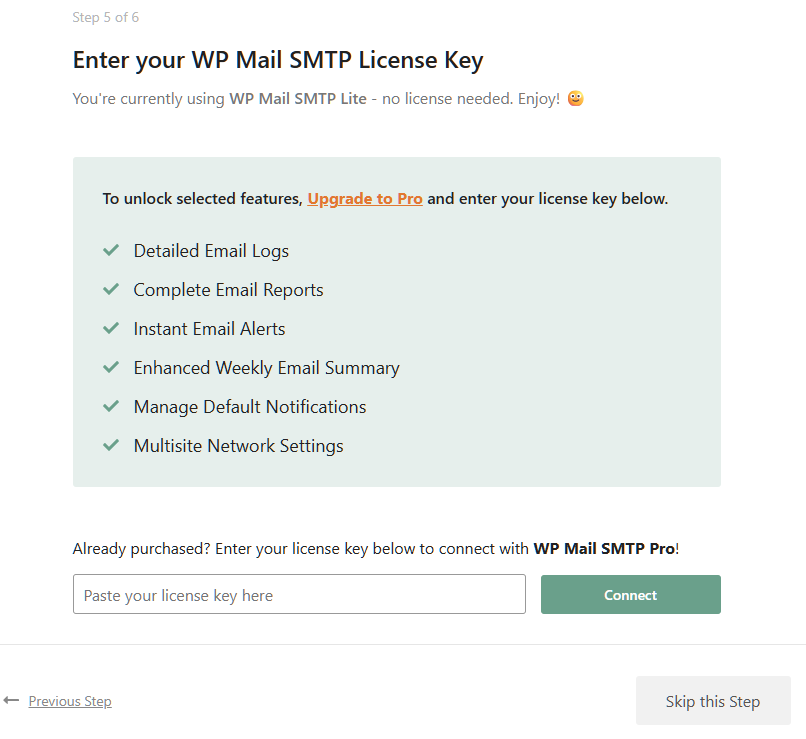The width and height of the screenshot is (806, 739).
Task: Go back via Previous Step link
Action: pos(70,702)
